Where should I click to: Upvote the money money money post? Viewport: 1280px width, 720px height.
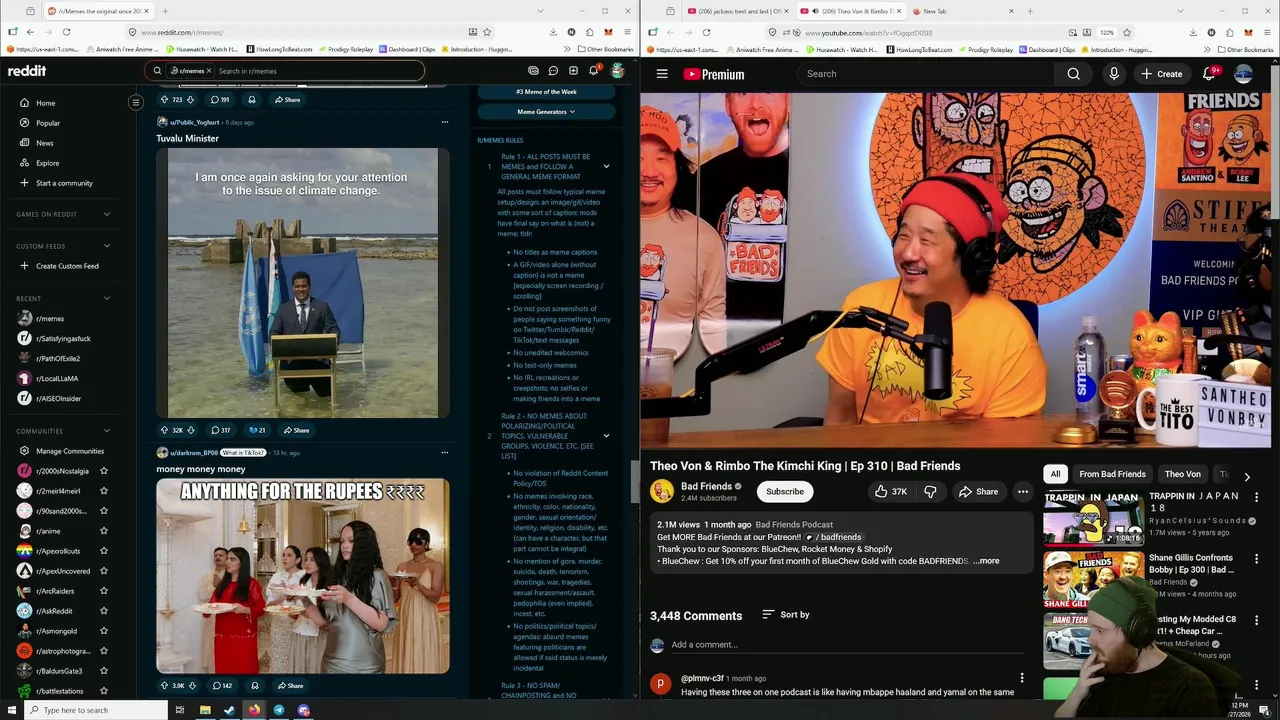pos(164,686)
